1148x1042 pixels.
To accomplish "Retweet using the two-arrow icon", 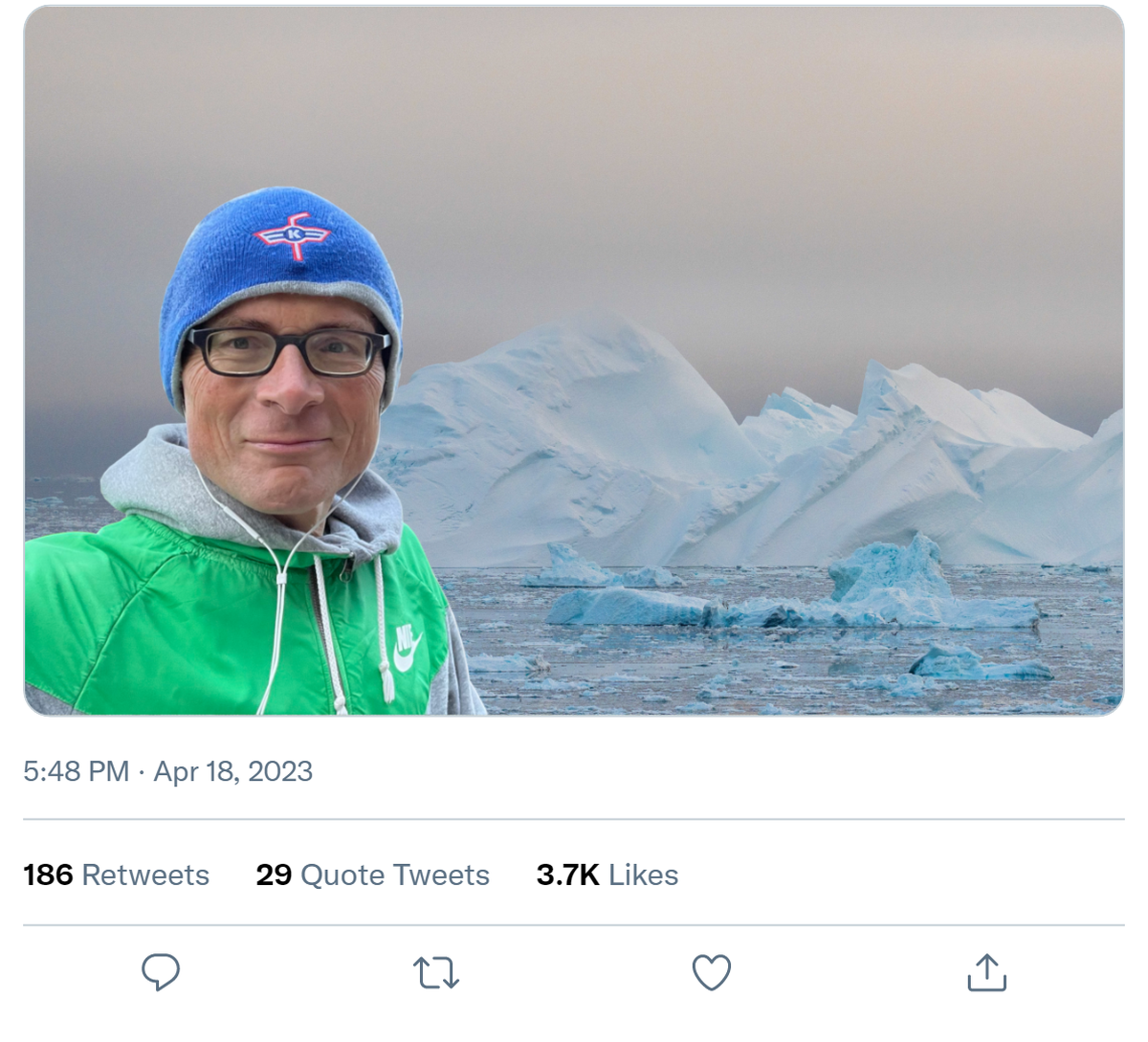I will (436, 973).
